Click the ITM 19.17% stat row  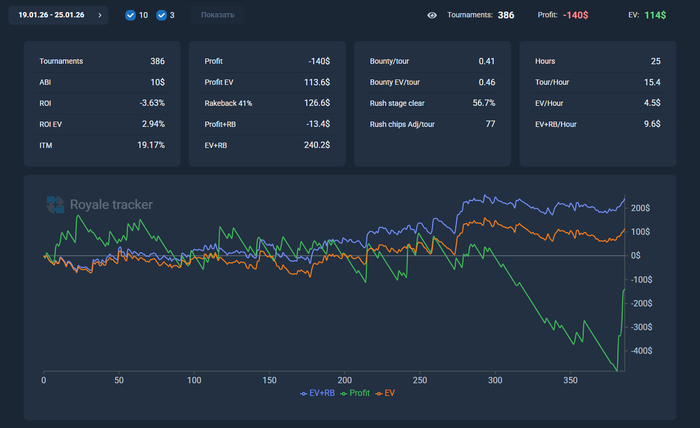(x=102, y=145)
